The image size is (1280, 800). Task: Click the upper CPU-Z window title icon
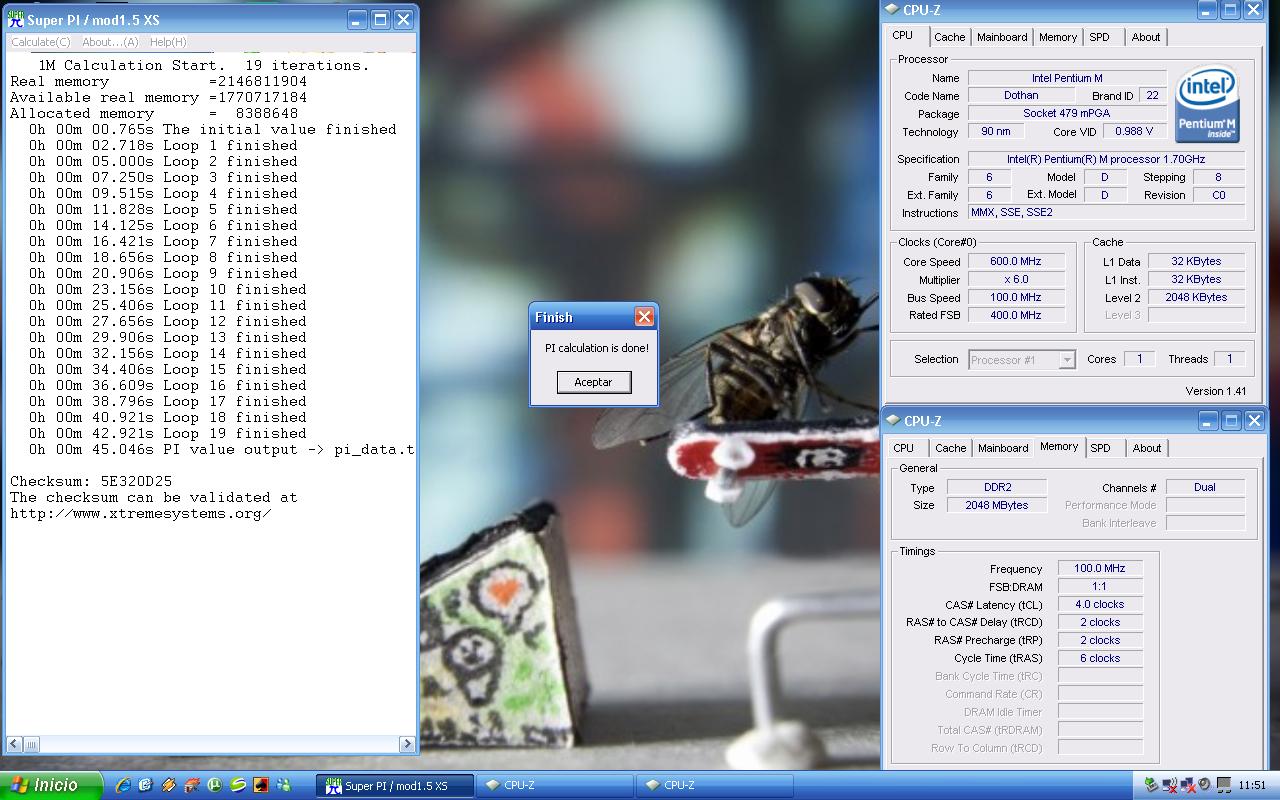pyautogui.click(x=892, y=10)
